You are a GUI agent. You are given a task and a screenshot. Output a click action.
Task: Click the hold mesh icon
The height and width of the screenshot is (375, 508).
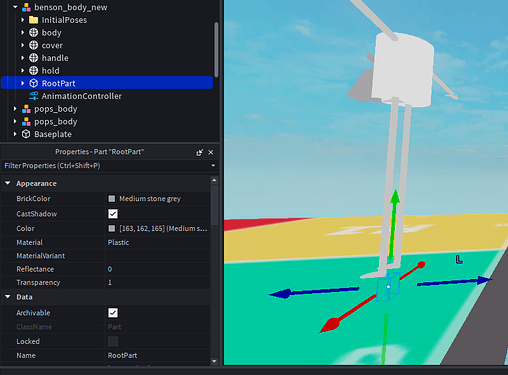coord(33,70)
